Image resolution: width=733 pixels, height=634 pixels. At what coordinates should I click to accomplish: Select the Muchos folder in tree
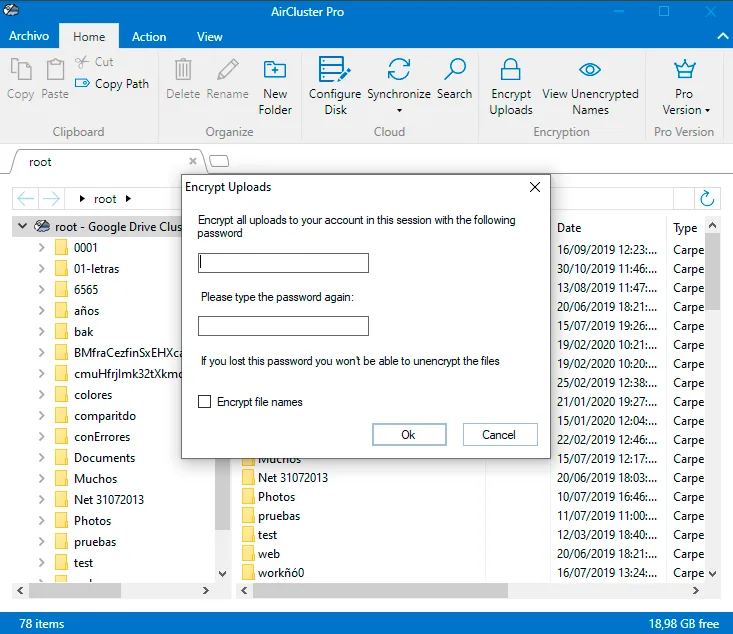pos(95,478)
